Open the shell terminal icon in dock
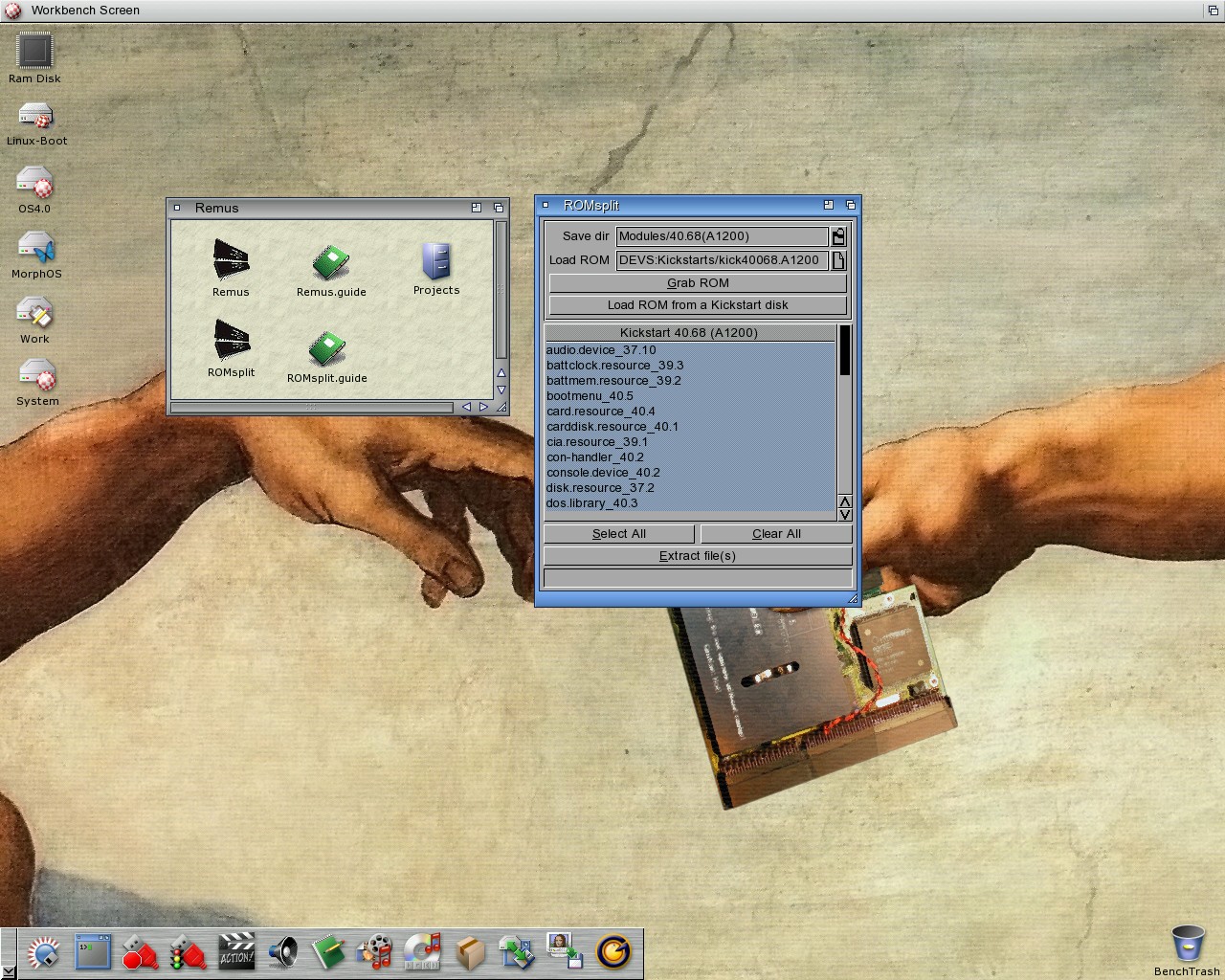This screenshot has height=980, width=1225. coord(93,952)
